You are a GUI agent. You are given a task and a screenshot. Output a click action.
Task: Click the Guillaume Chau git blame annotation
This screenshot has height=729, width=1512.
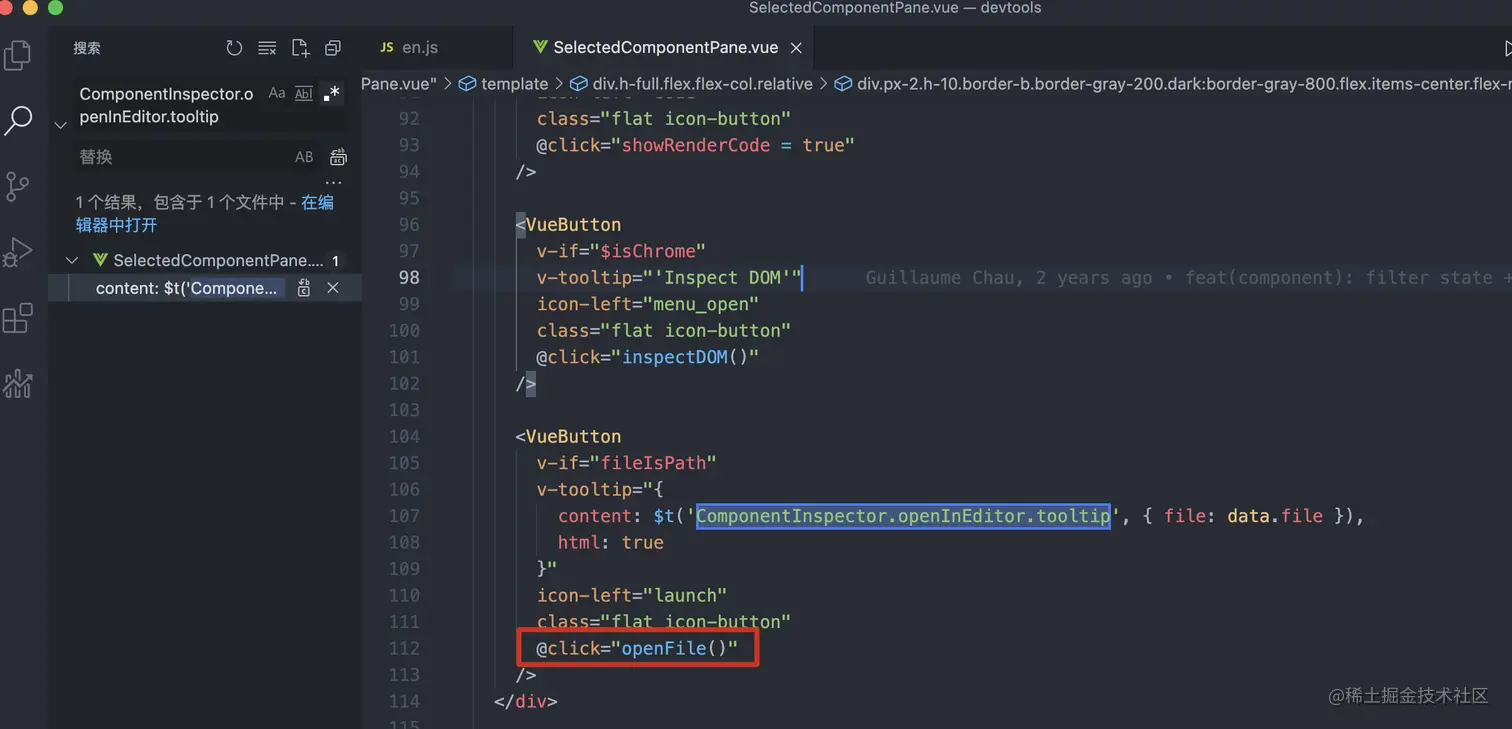coord(1189,277)
